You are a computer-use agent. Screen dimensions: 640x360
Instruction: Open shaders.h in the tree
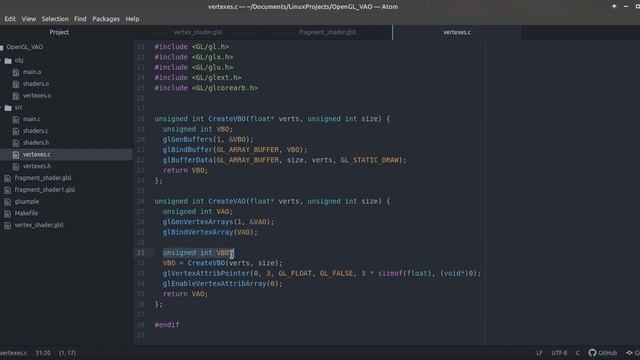click(36, 143)
